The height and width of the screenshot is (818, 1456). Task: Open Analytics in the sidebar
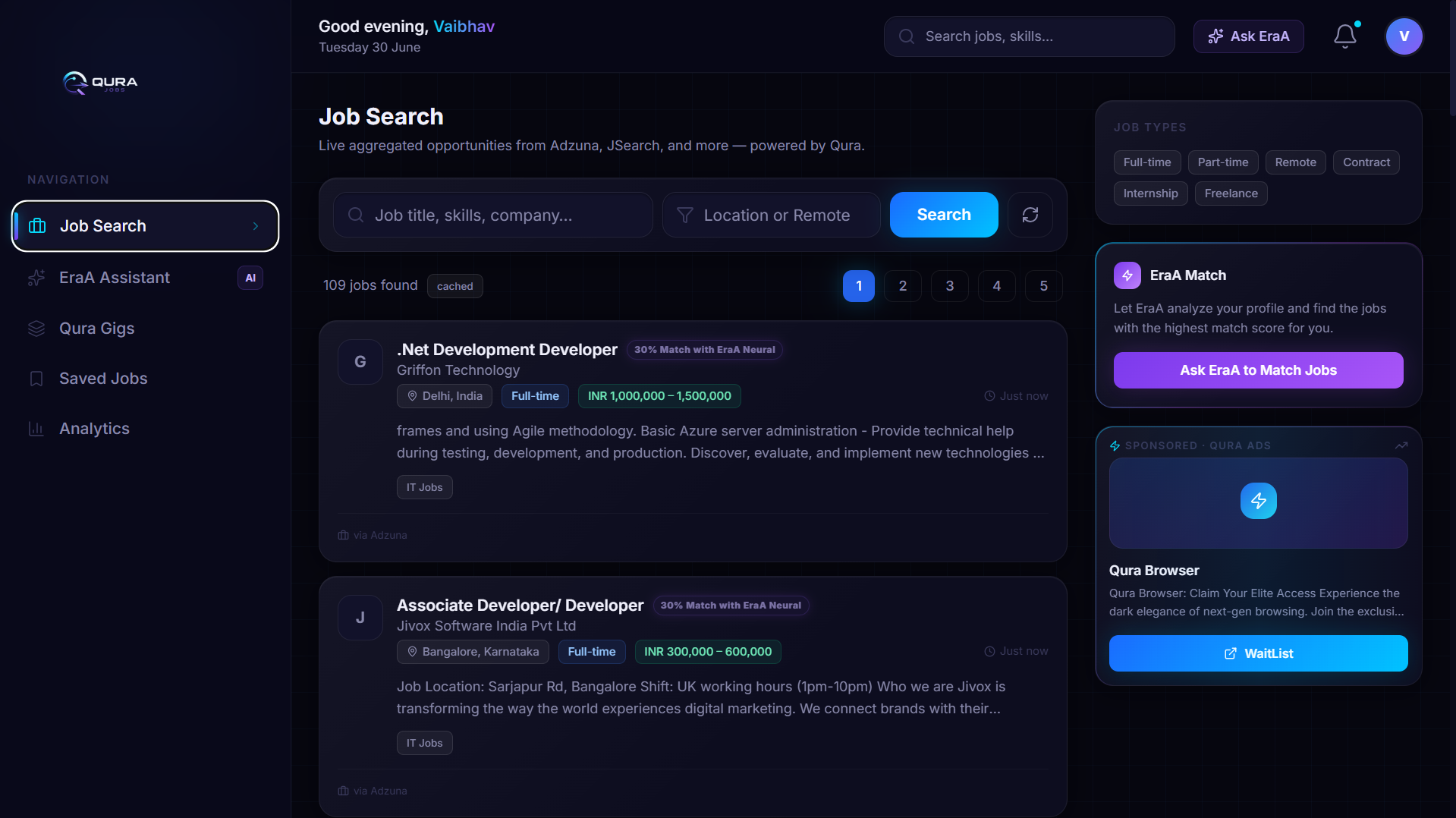[145, 429]
